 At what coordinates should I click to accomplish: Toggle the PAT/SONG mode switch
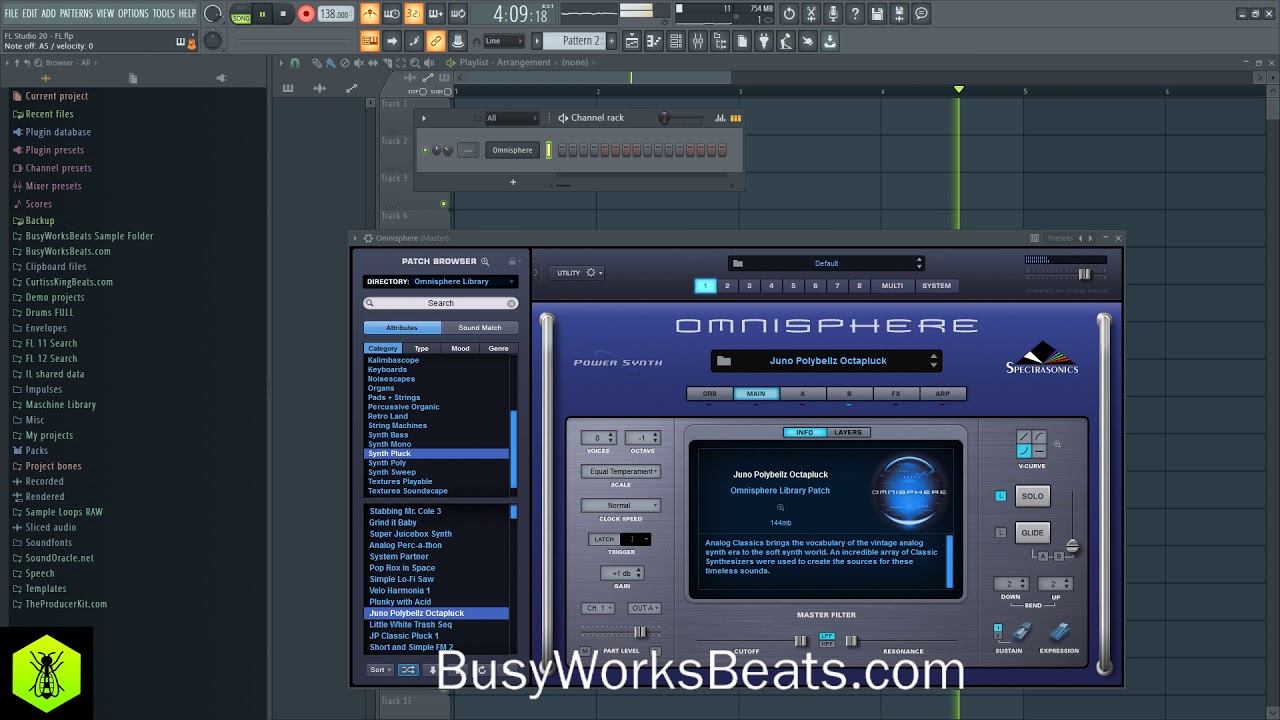(x=241, y=14)
